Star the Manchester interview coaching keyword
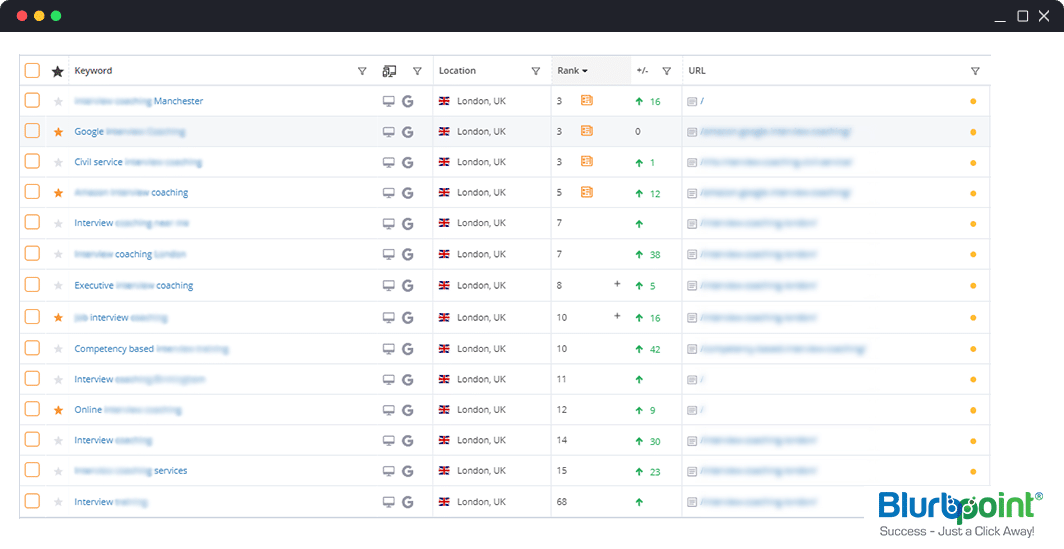The height and width of the screenshot is (549, 1064). pyautogui.click(x=58, y=101)
